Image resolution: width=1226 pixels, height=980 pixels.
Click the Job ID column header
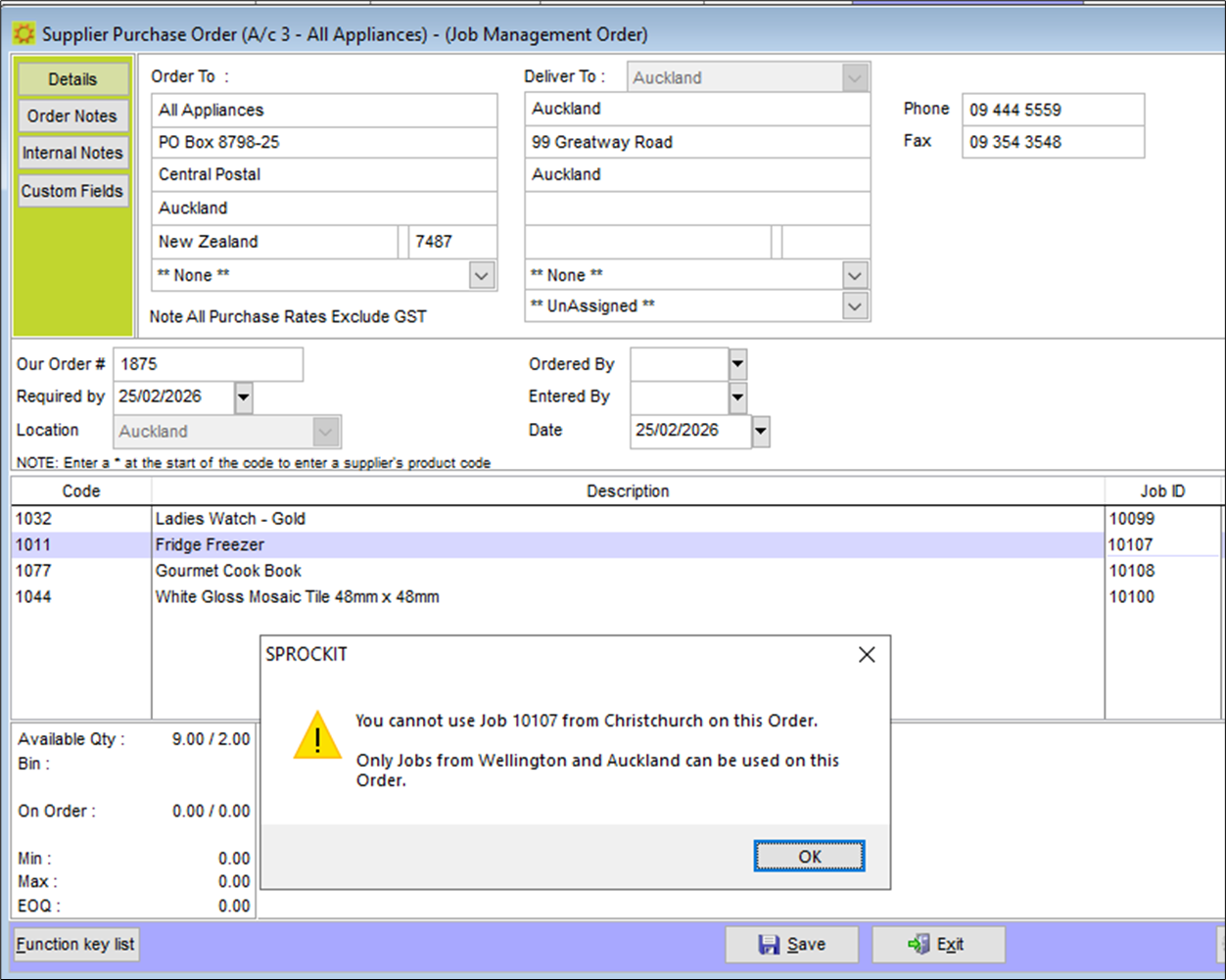point(1162,491)
